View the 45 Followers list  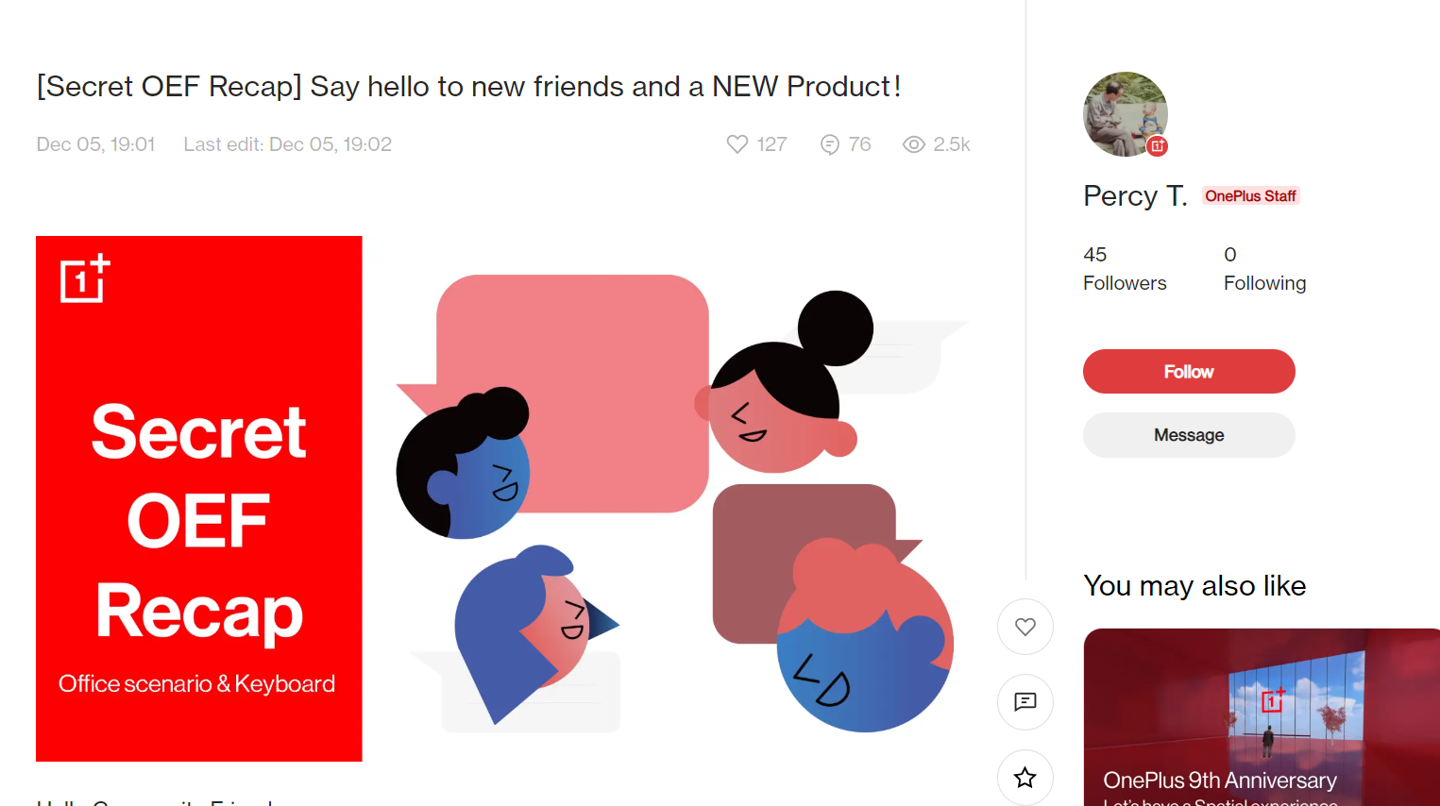(x=1124, y=269)
